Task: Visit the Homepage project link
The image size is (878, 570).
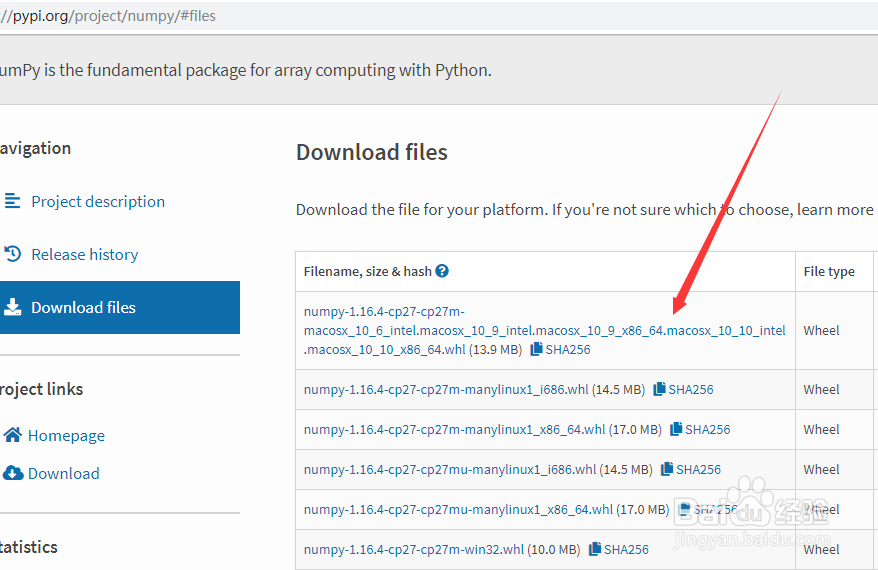Action: click(x=66, y=435)
